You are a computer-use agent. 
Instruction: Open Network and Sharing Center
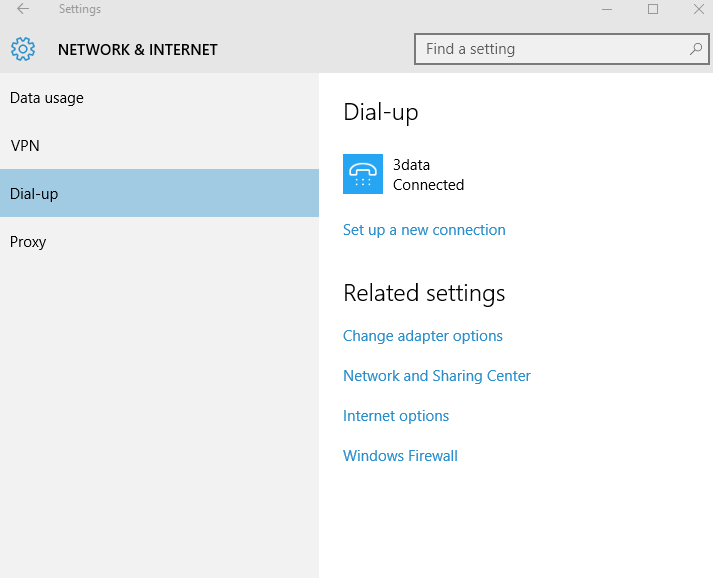[x=437, y=376]
